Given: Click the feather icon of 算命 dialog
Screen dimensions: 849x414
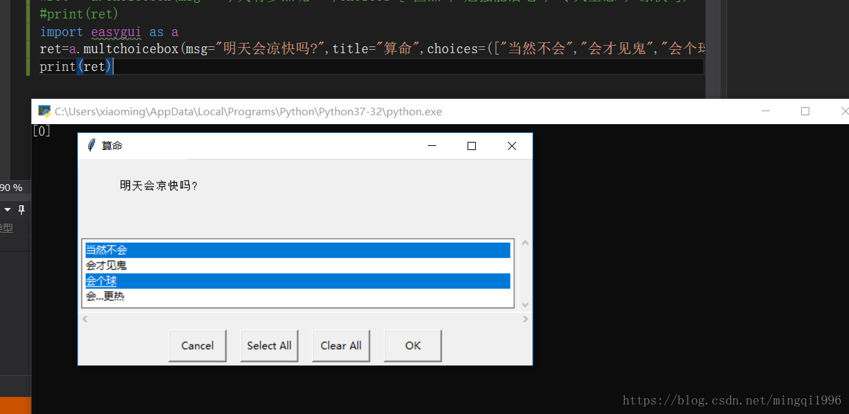Looking at the screenshot, I should (91, 146).
